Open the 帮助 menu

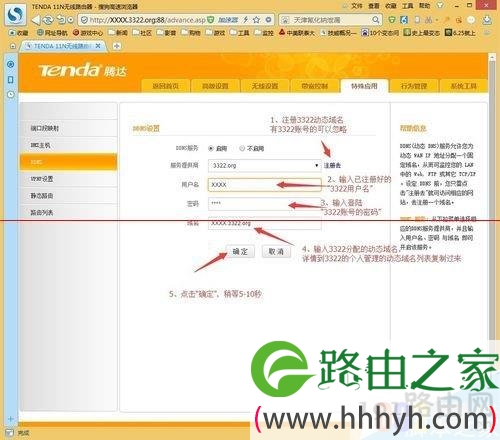pyautogui.click(x=425, y=6)
